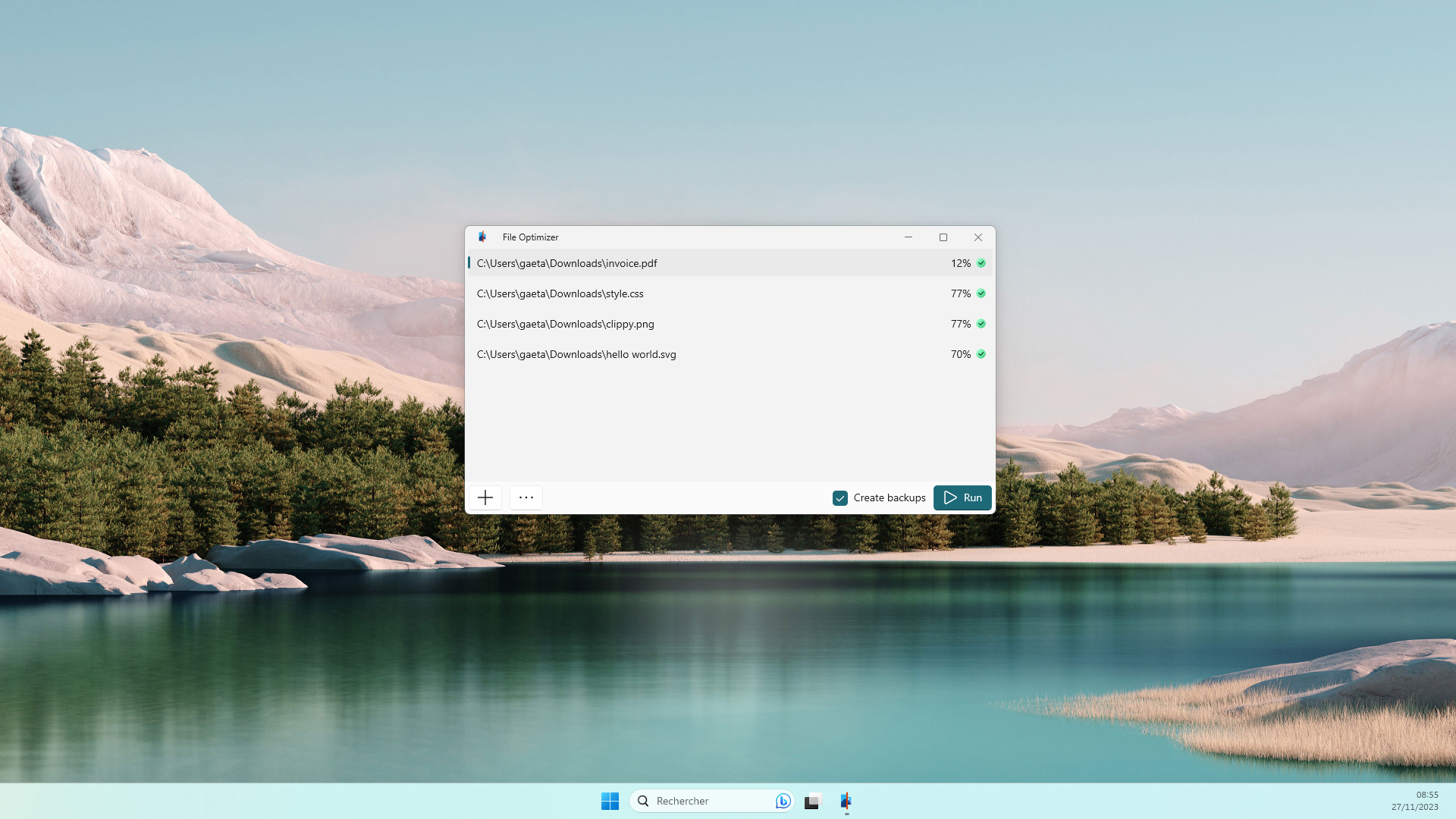Viewport: 1456px width, 819px height.
Task: Open Task View on the taskbar
Action: pyautogui.click(x=813, y=801)
